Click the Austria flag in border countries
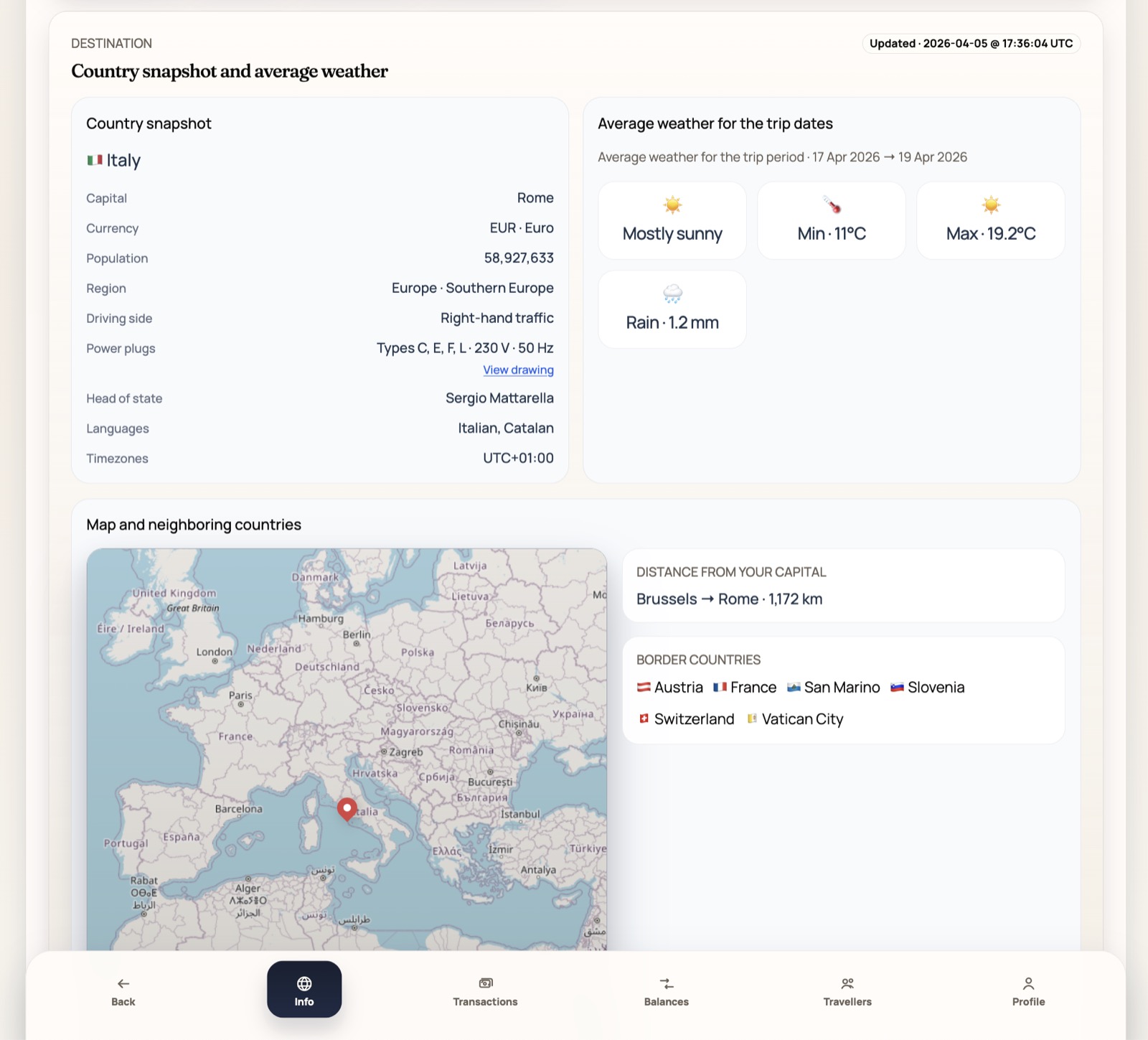Screen dimensions: 1148x1040 [x=644, y=687]
